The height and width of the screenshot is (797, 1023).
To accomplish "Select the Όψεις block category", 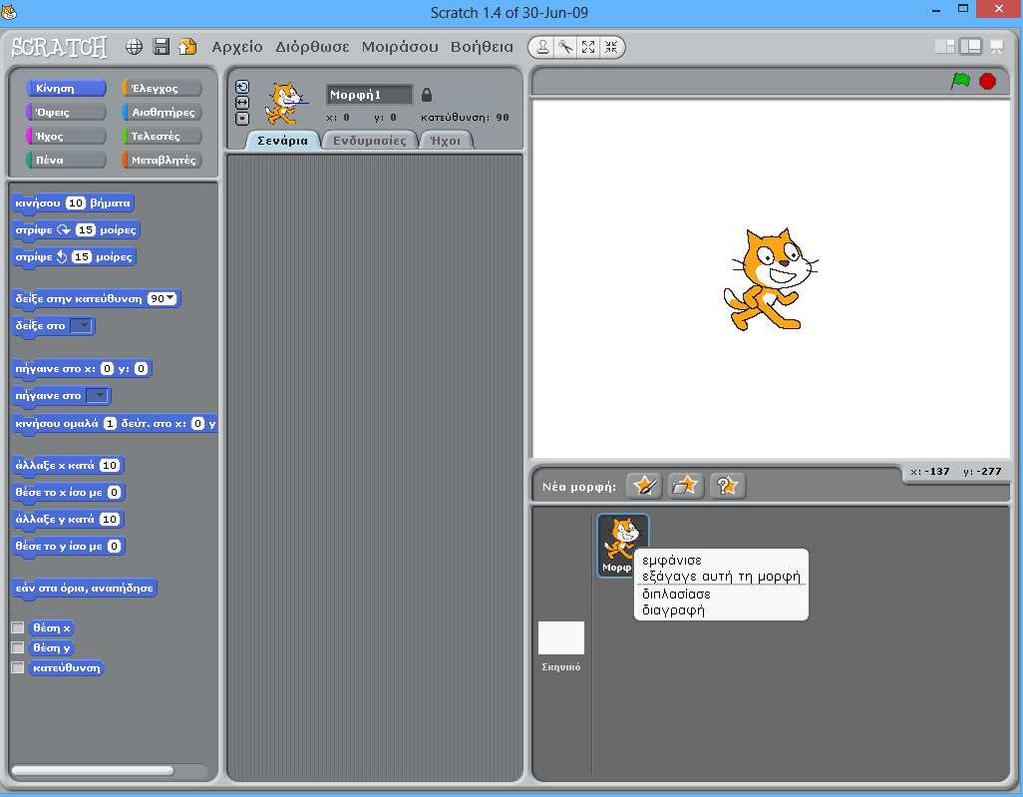I will point(66,112).
